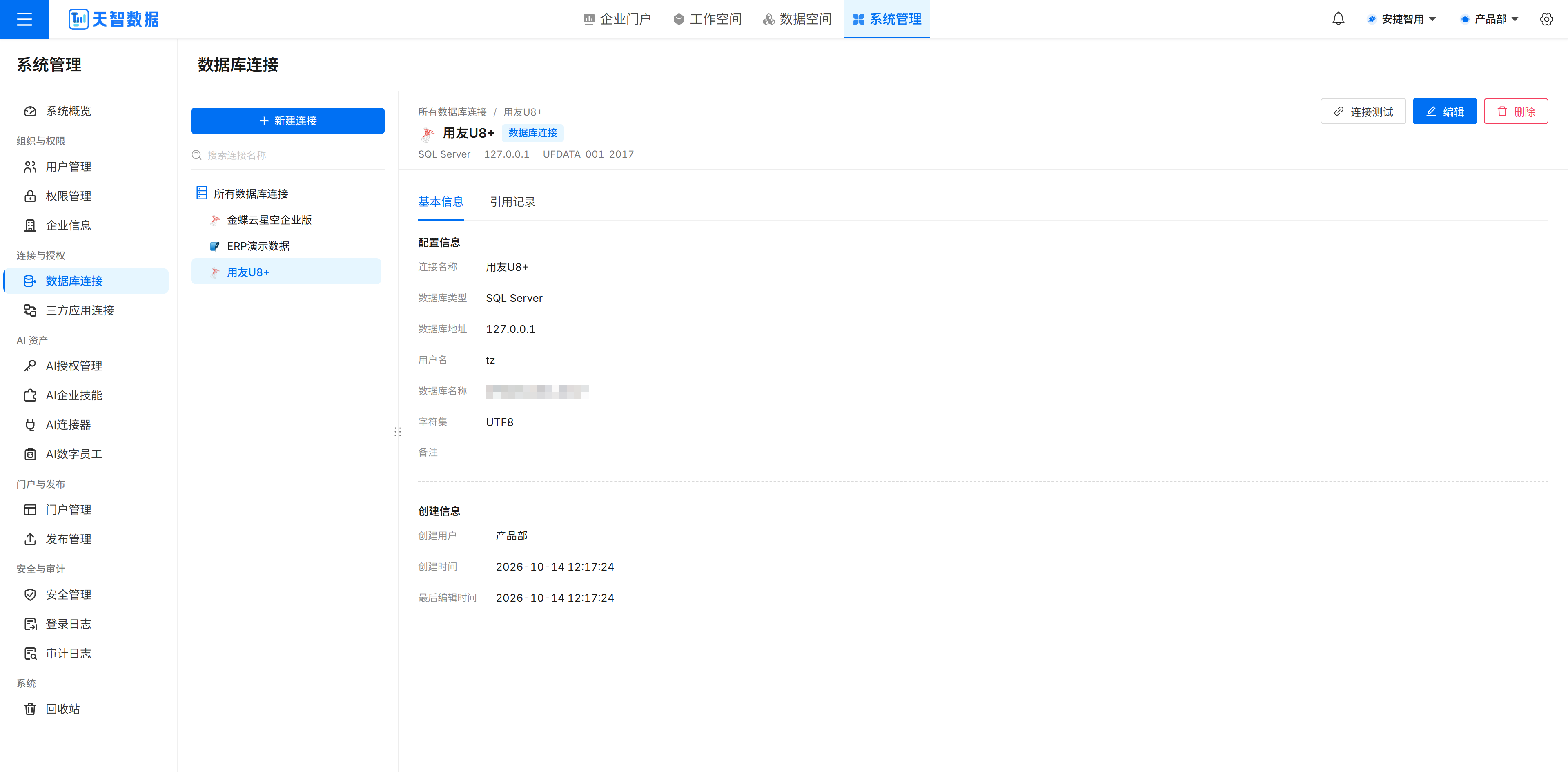Open the settings gear icon

coord(1546,20)
